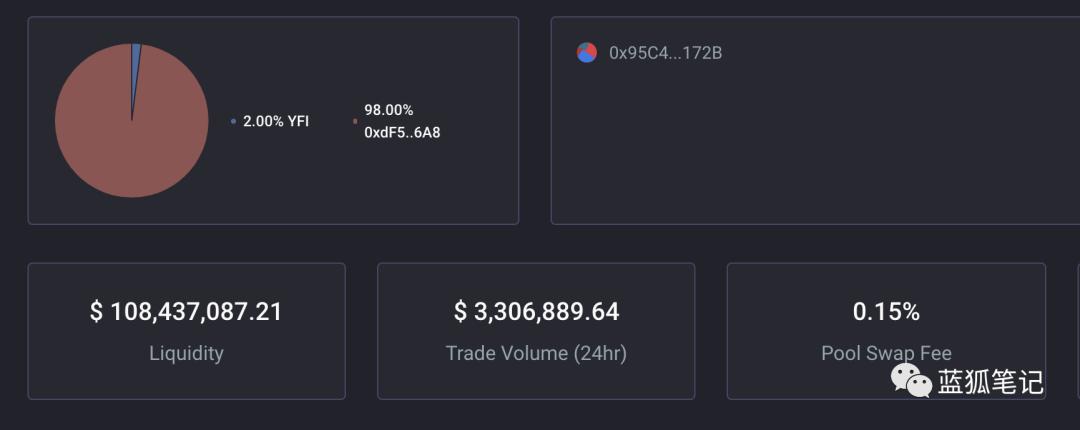Open the 0x95C4...172B pool address
This screenshot has height=430, width=1080.
click(665, 53)
